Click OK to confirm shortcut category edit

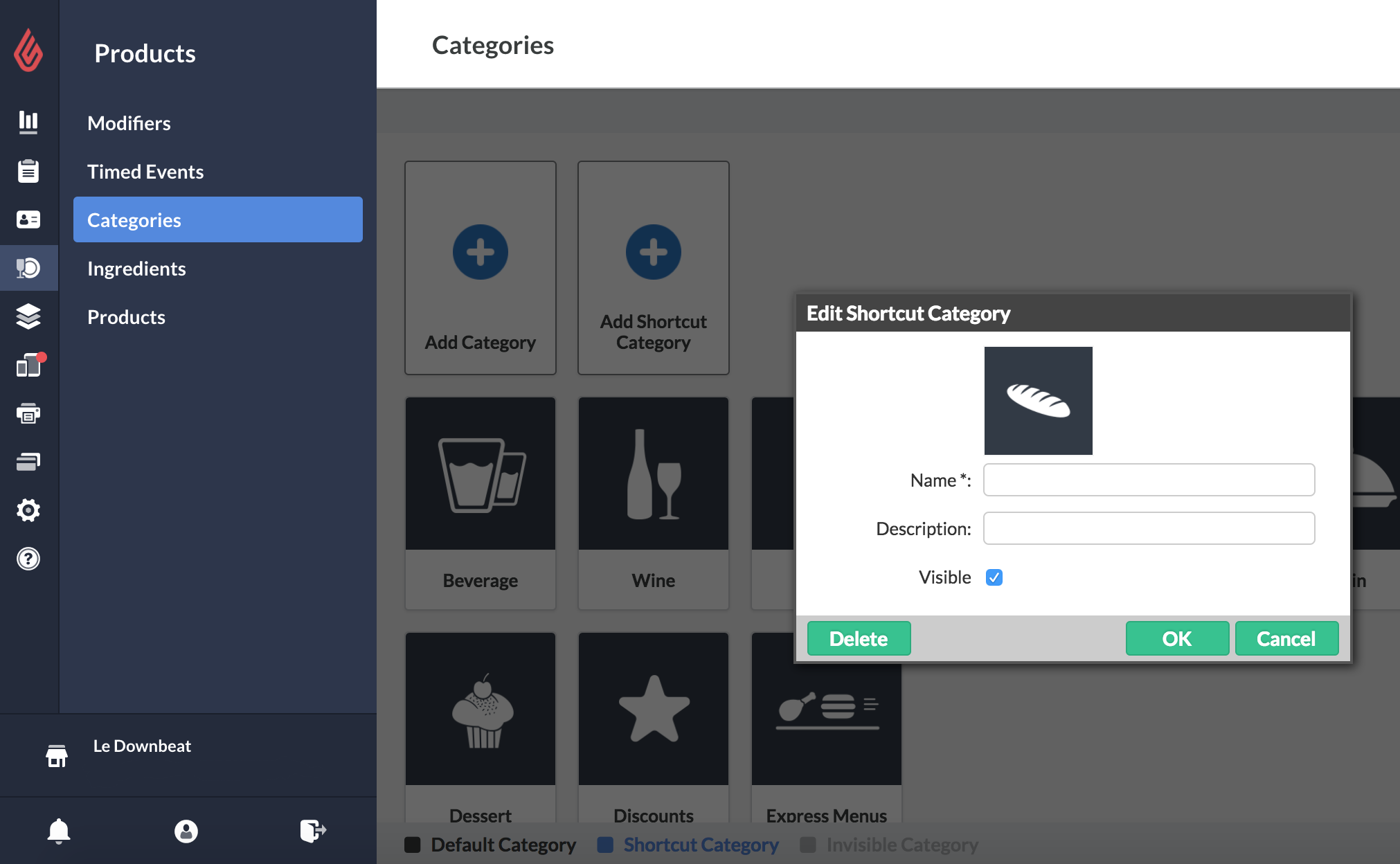click(1176, 638)
